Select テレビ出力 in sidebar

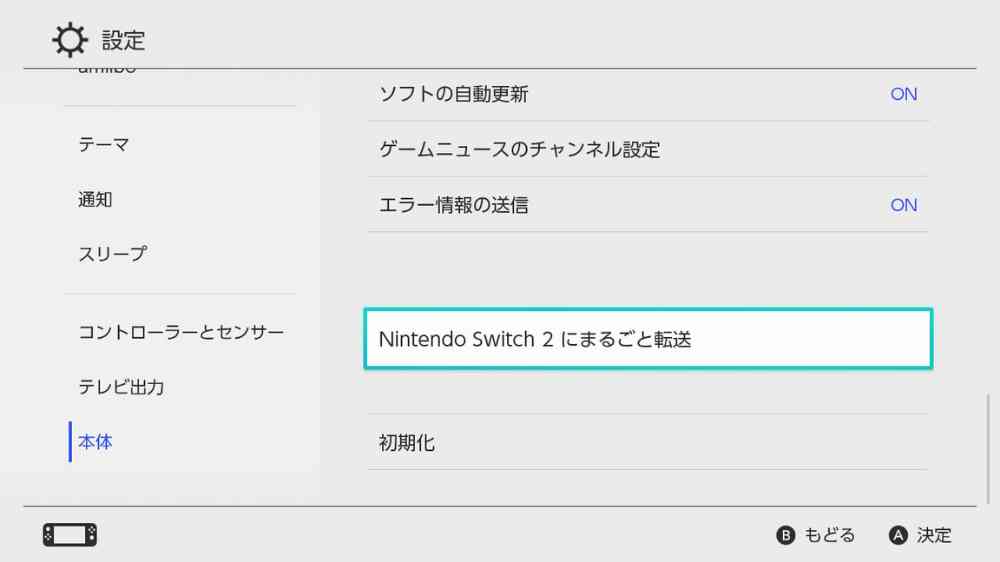121,387
